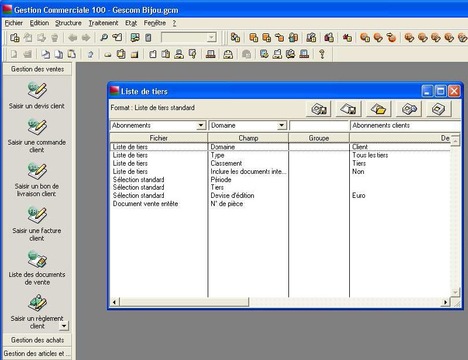Select the Document vente entête row
The height and width of the screenshot is (360, 468).
click(x=280, y=204)
